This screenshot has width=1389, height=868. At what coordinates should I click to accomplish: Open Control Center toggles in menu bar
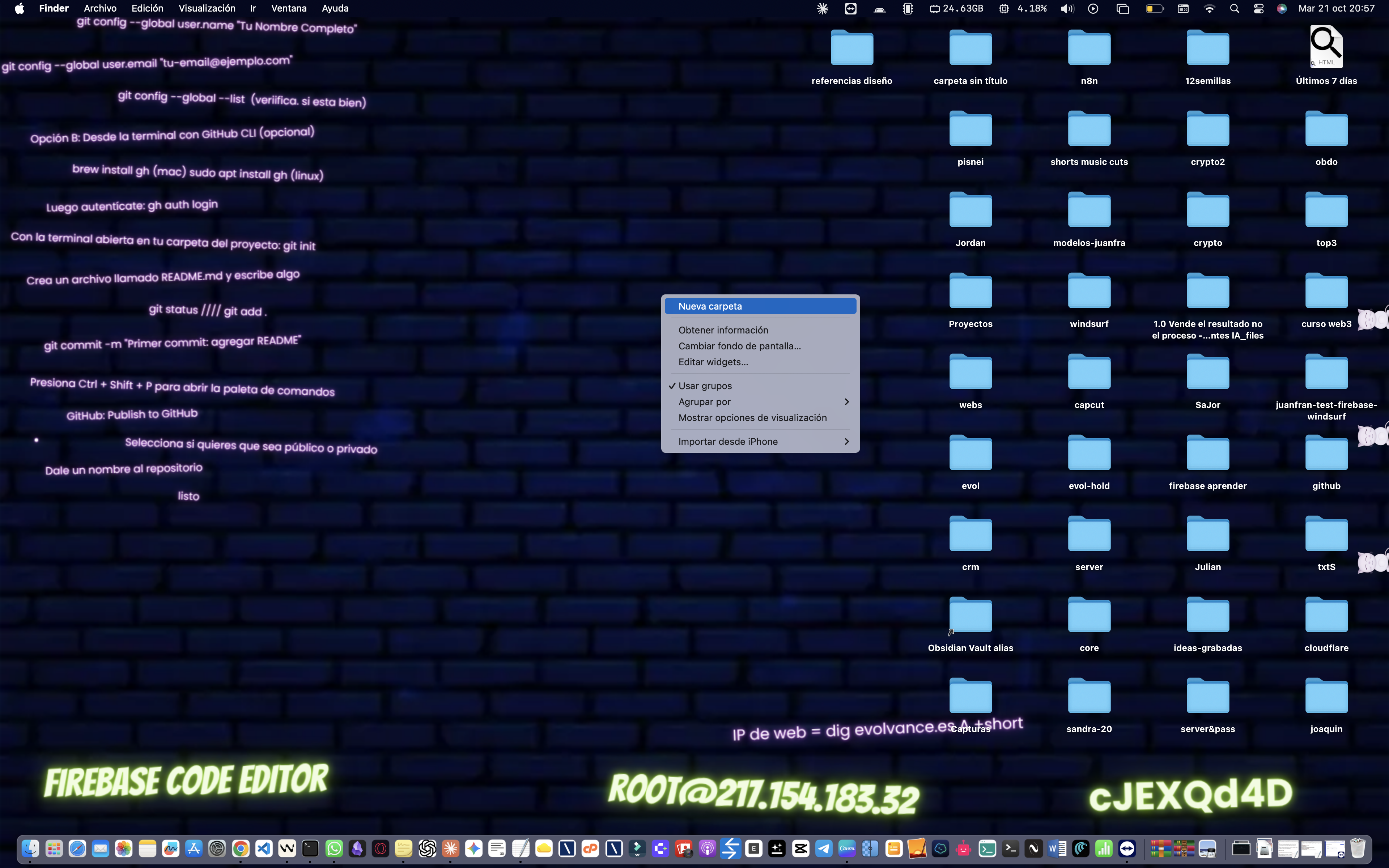pyautogui.click(x=1259, y=9)
